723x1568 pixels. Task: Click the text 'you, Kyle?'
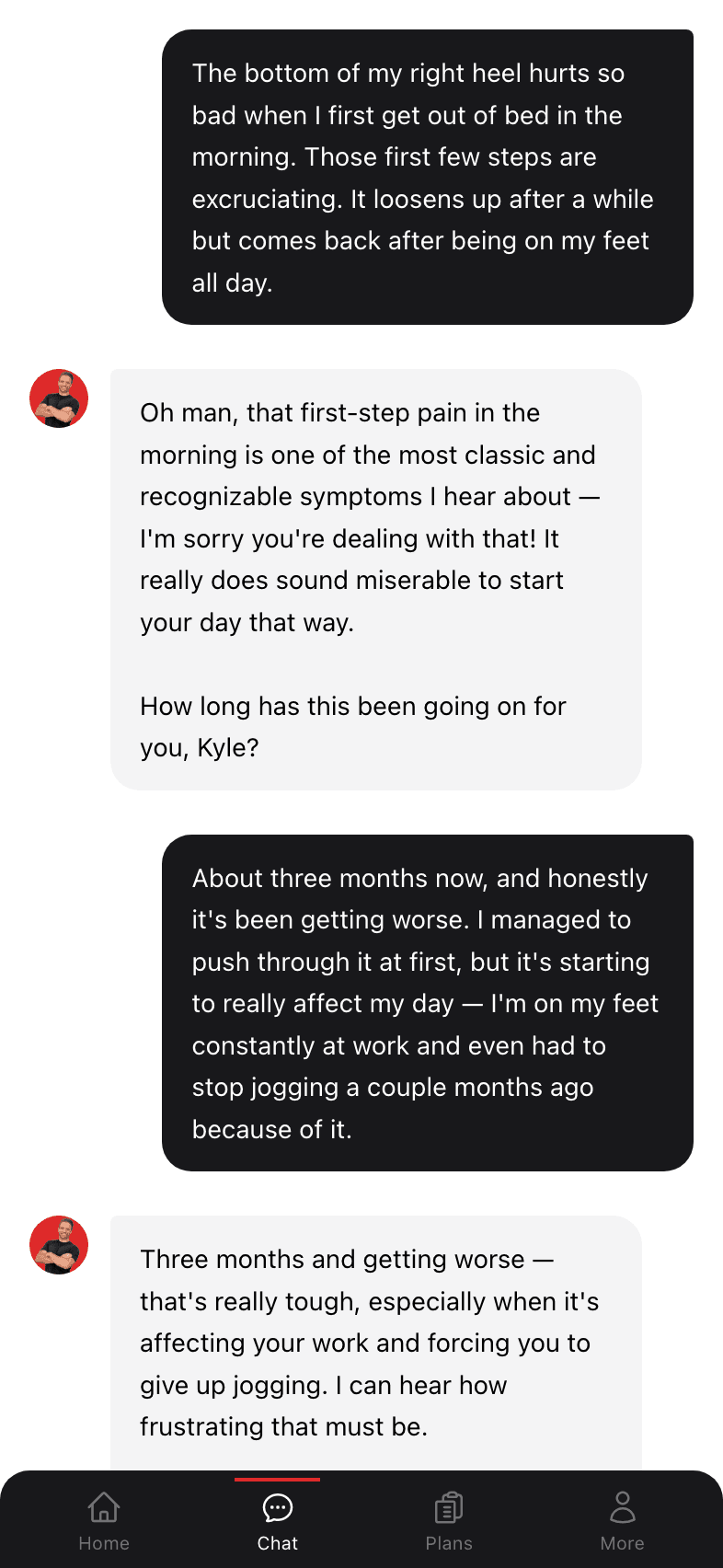point(200,748)
